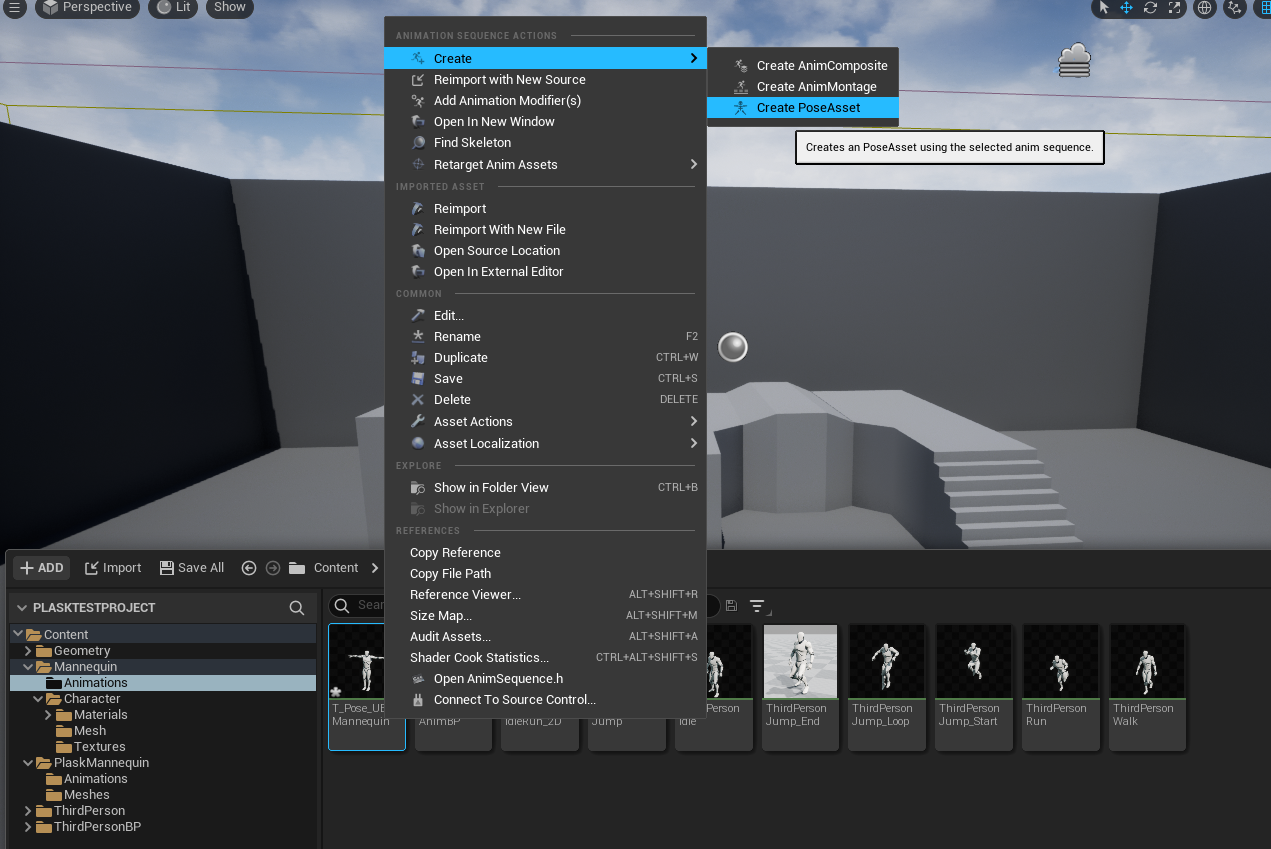Open the Perspective viewport dropdown
1271x849 pixels.
tap(88, 8)
